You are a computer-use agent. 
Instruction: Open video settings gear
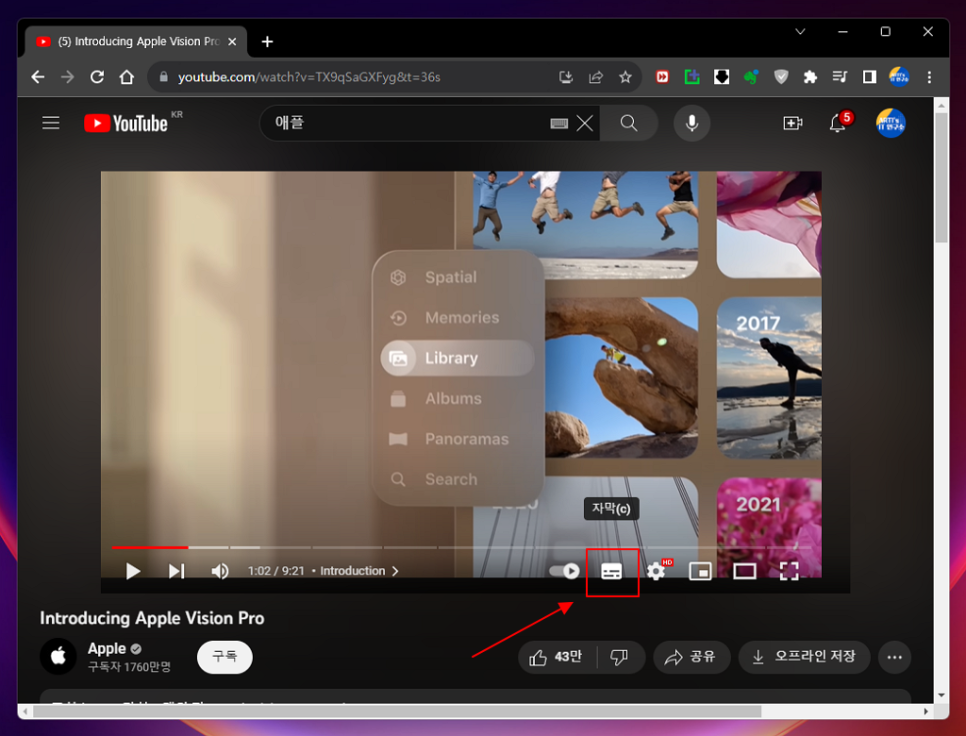[657, 571]
